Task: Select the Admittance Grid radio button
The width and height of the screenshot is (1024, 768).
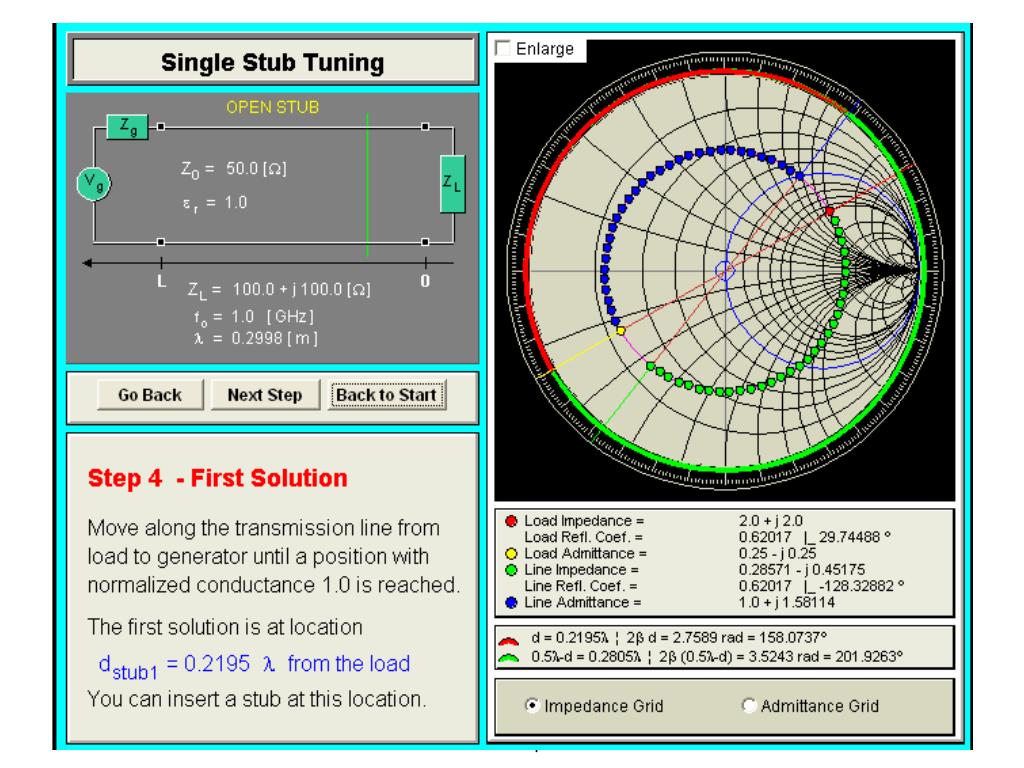Action: (749, 705)
